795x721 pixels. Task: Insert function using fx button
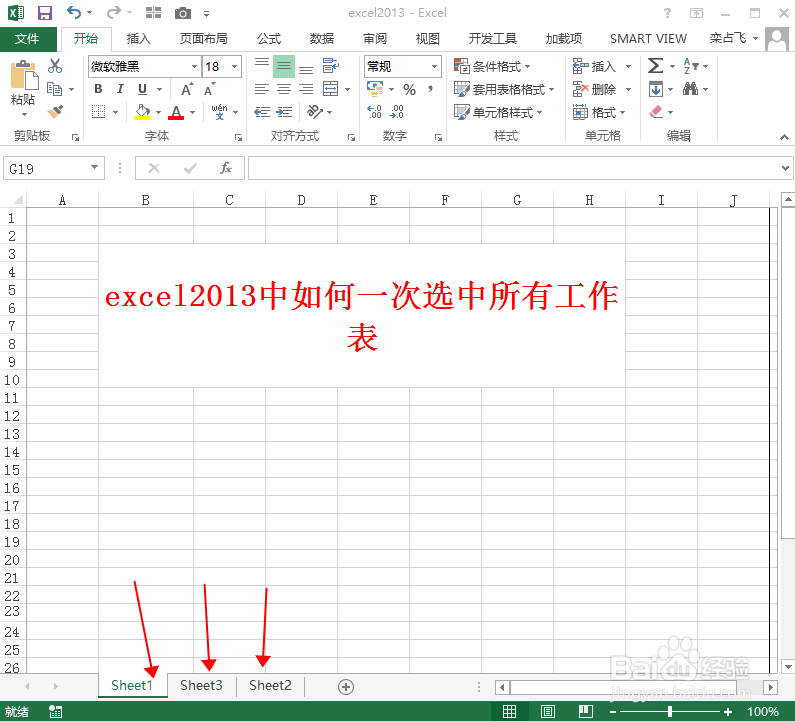tap(226, 168)
